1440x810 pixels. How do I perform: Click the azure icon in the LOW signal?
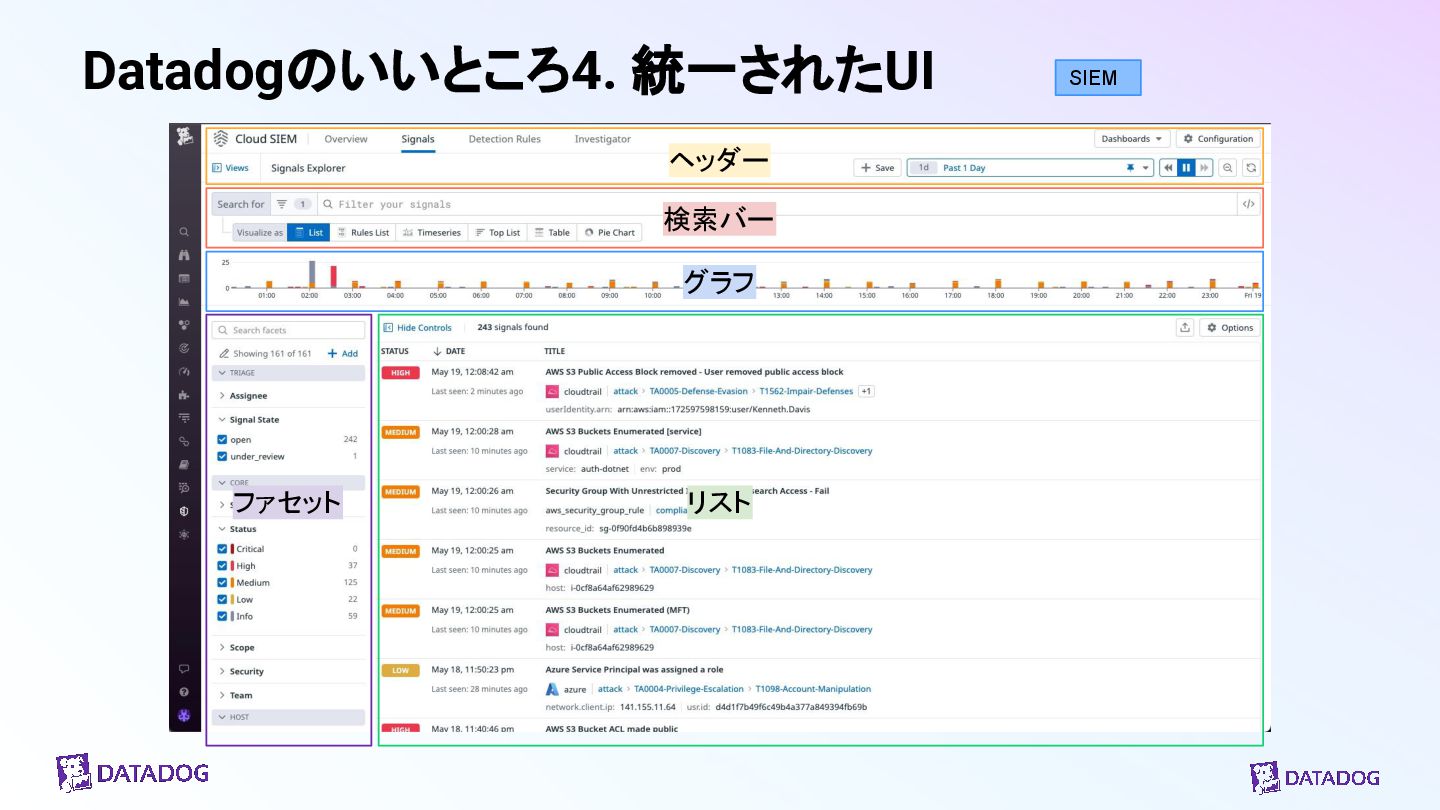pos(552,689)
